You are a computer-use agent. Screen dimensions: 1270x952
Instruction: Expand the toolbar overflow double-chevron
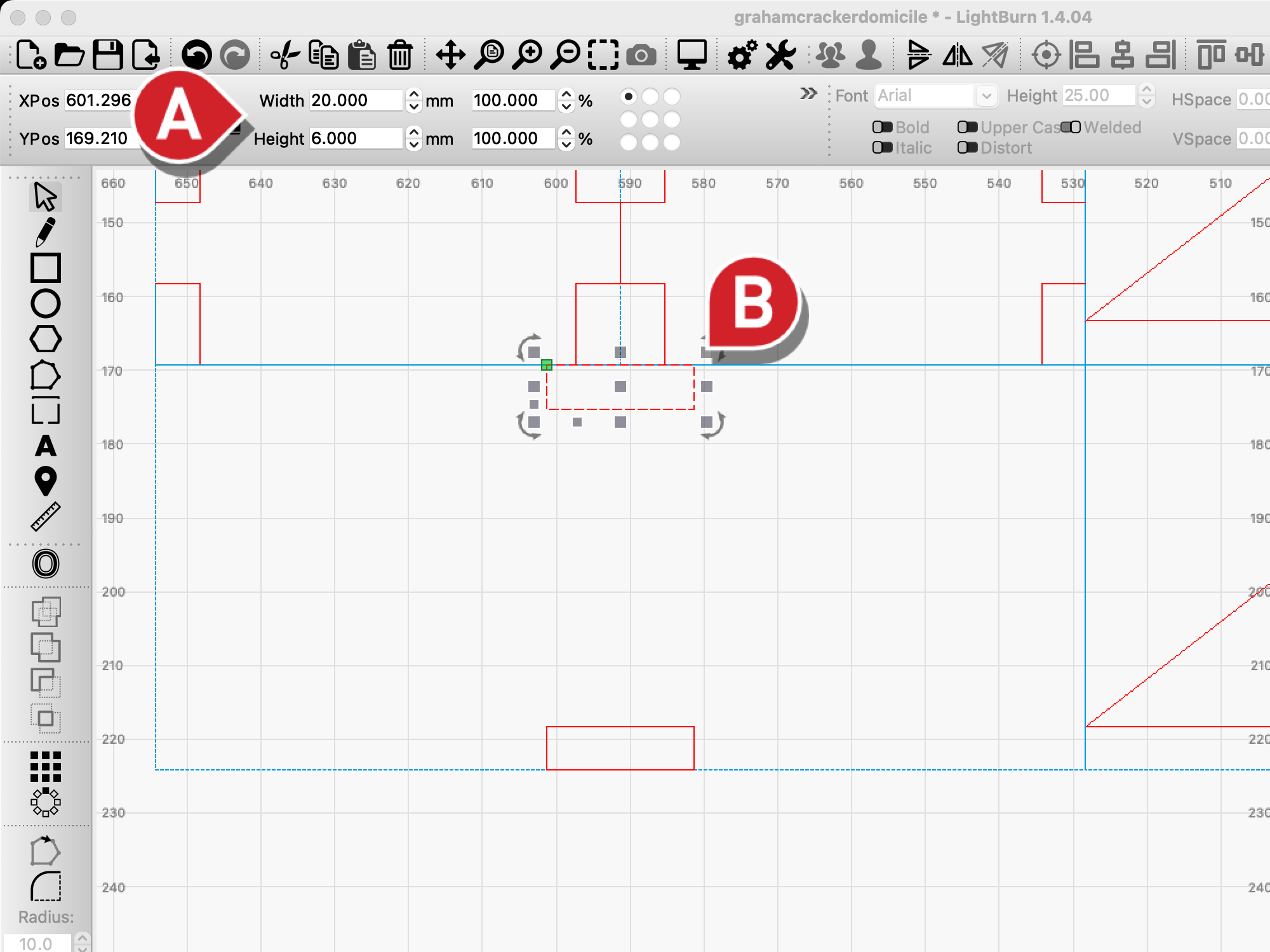pyautogui.click(x=808, y=94)
